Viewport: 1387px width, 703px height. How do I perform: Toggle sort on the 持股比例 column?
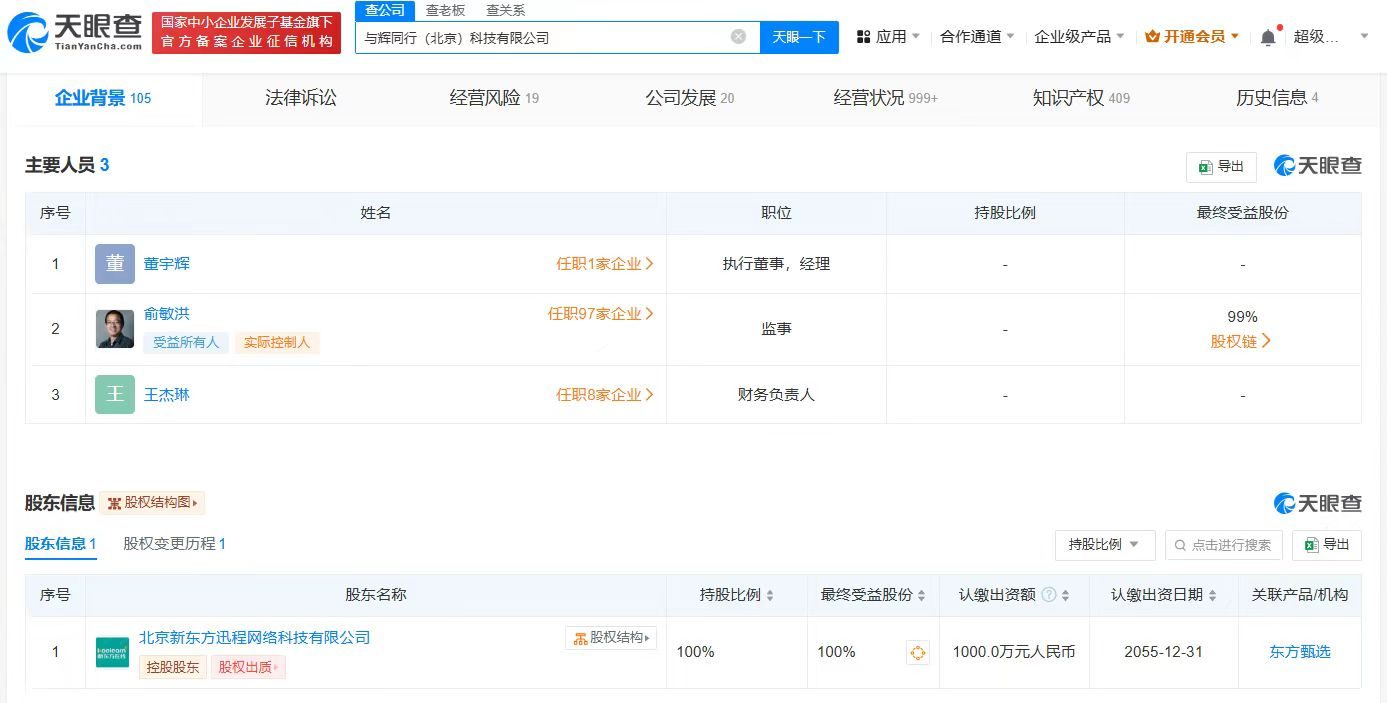click(769, 593)
